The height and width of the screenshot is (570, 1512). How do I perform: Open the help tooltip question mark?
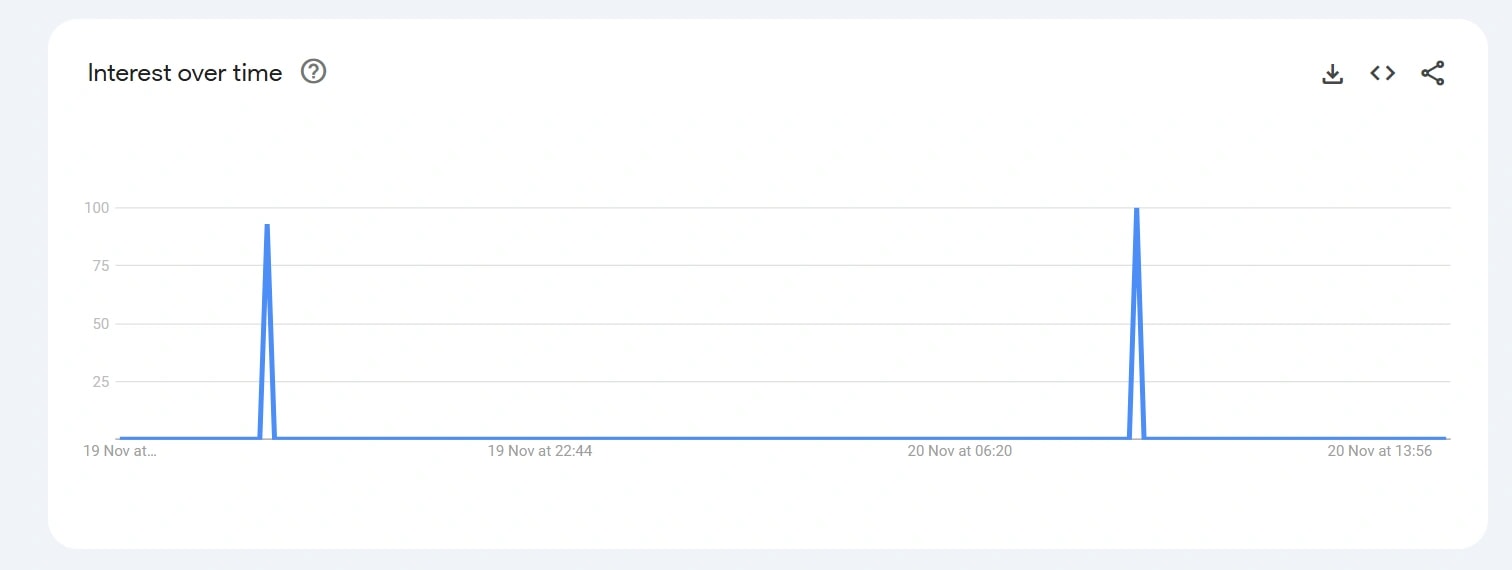pos(314,72)
